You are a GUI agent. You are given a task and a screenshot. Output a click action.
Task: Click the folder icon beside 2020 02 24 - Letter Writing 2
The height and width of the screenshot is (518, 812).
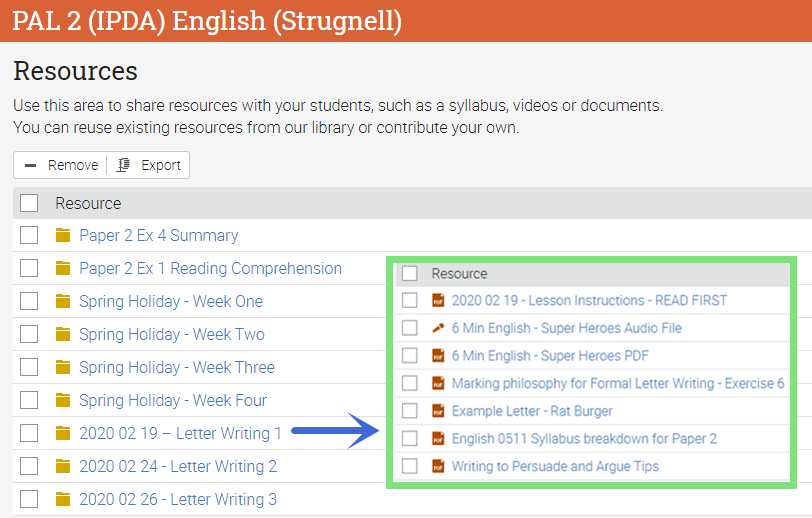tap(64, 467)
